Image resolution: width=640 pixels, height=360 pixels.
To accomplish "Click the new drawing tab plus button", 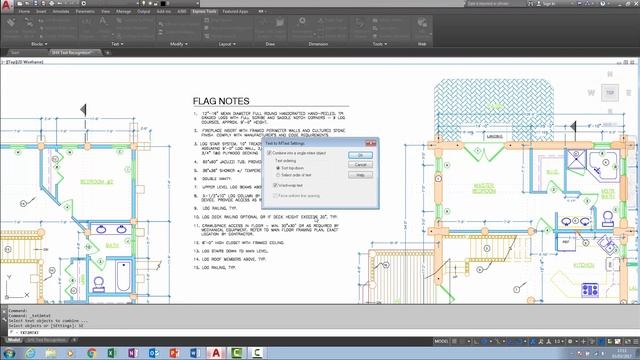I will point(107,53).
